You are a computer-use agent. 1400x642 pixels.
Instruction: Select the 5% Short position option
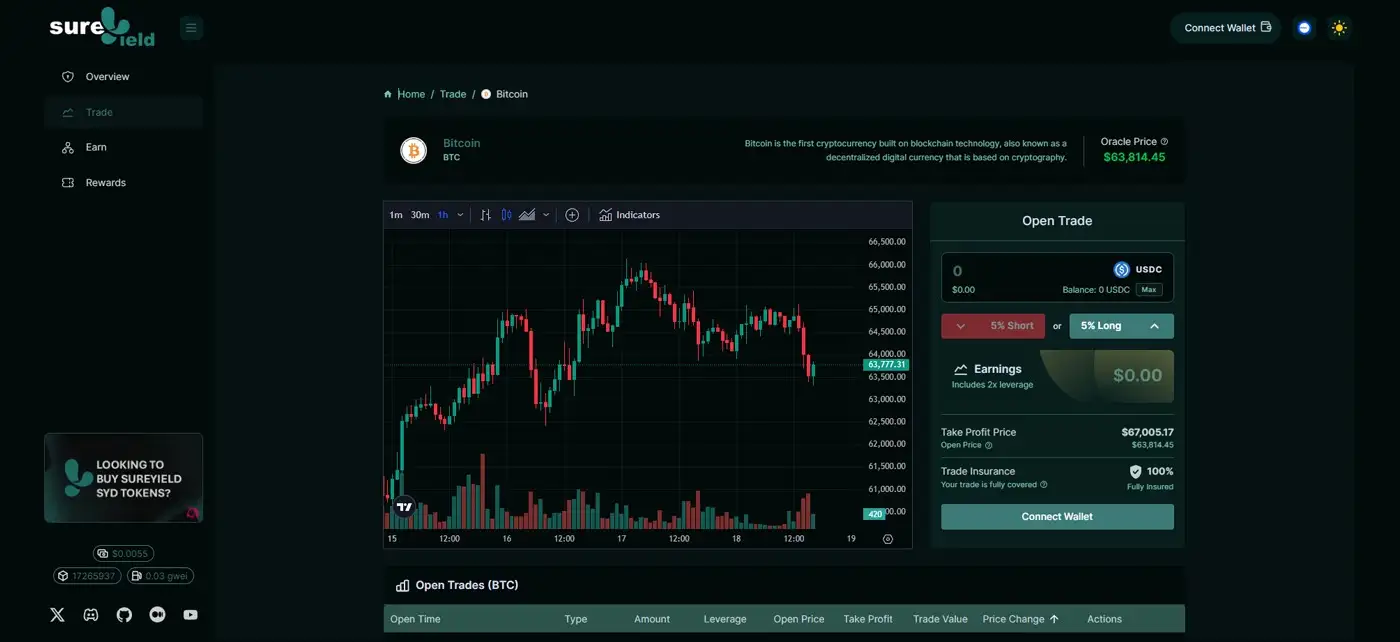[x=992, y=326]
